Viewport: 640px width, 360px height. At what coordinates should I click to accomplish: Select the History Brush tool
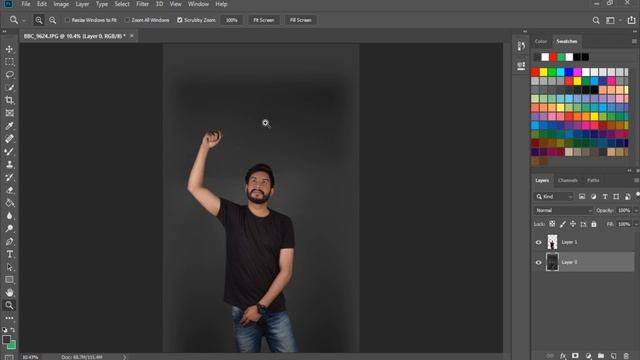9,177
